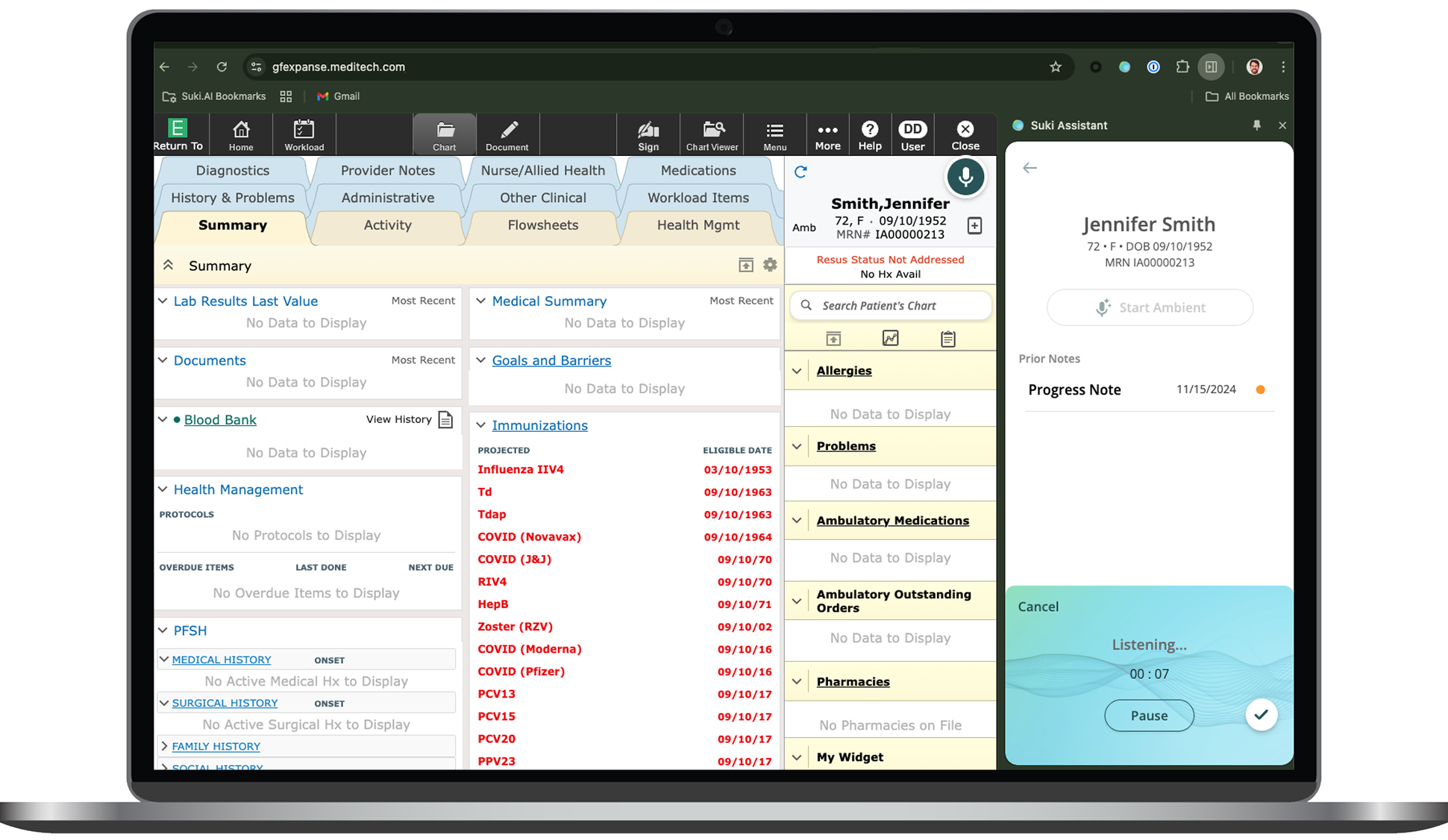Screen dimensions: 1448x840
Task: Pin the Suki Assistant panel
Action: tap(1257, 125)
